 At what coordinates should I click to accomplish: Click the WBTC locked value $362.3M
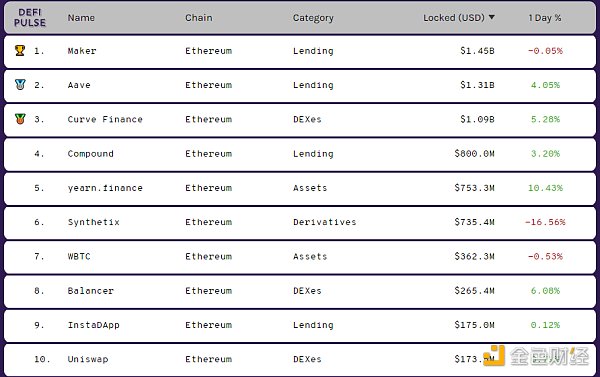pyautogui.click(x=474, y=256)
